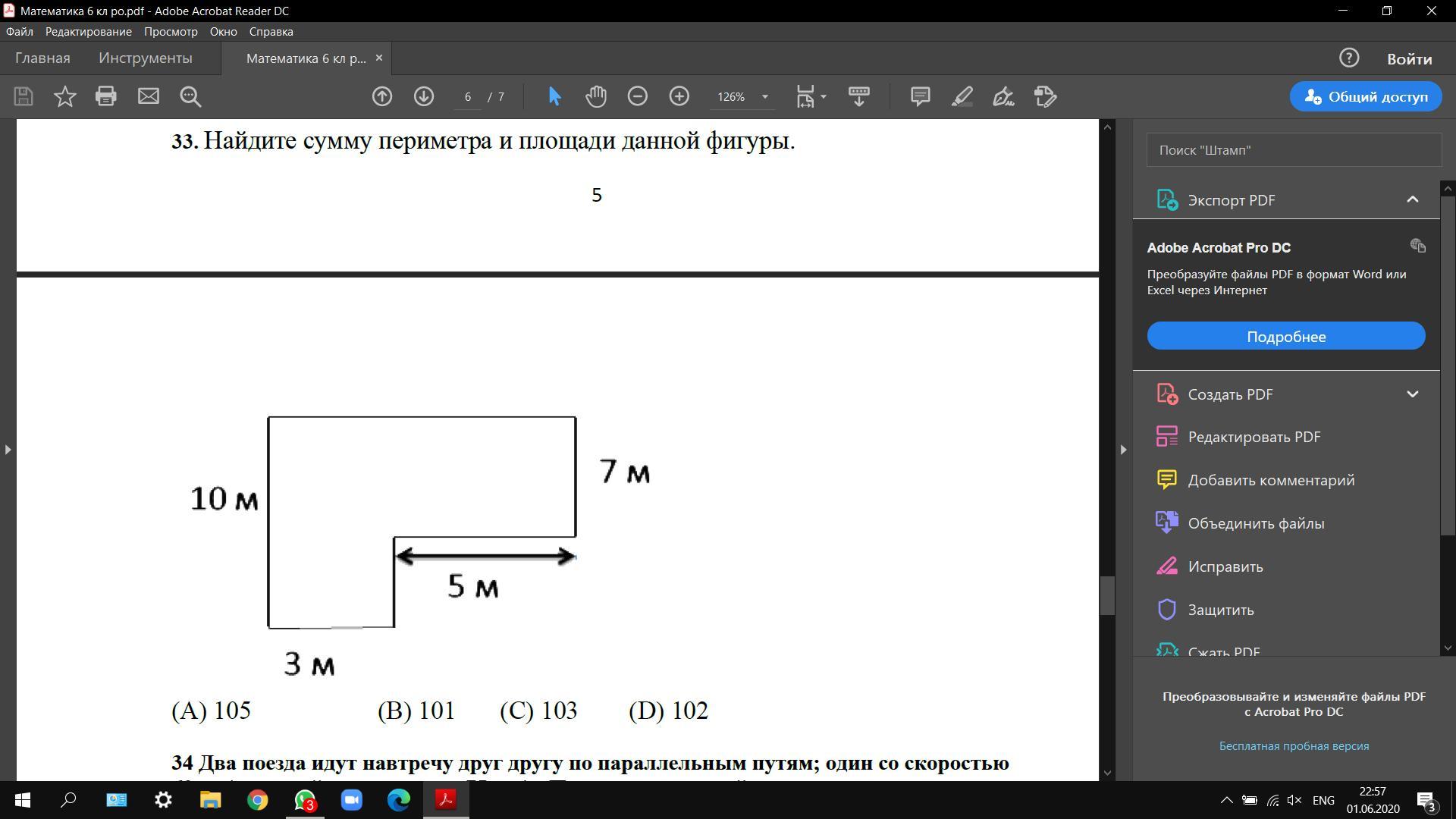Open Windows taskbar search

click(x=69, y=800)
